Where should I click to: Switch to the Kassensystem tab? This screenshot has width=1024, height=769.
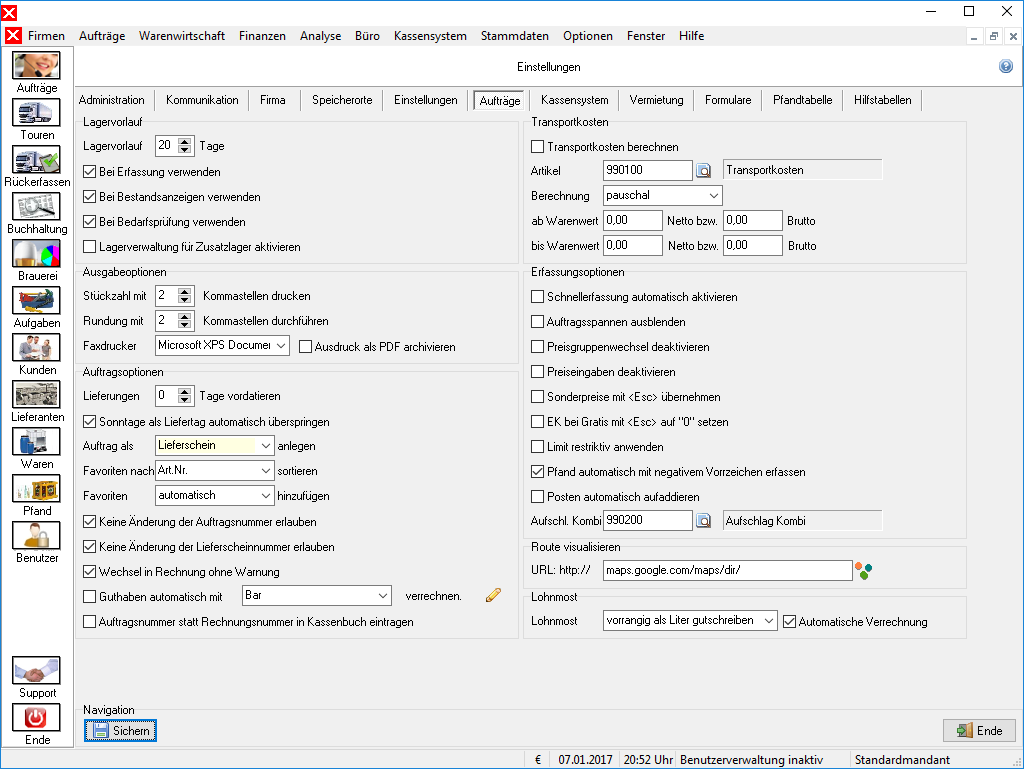(575, 100)
